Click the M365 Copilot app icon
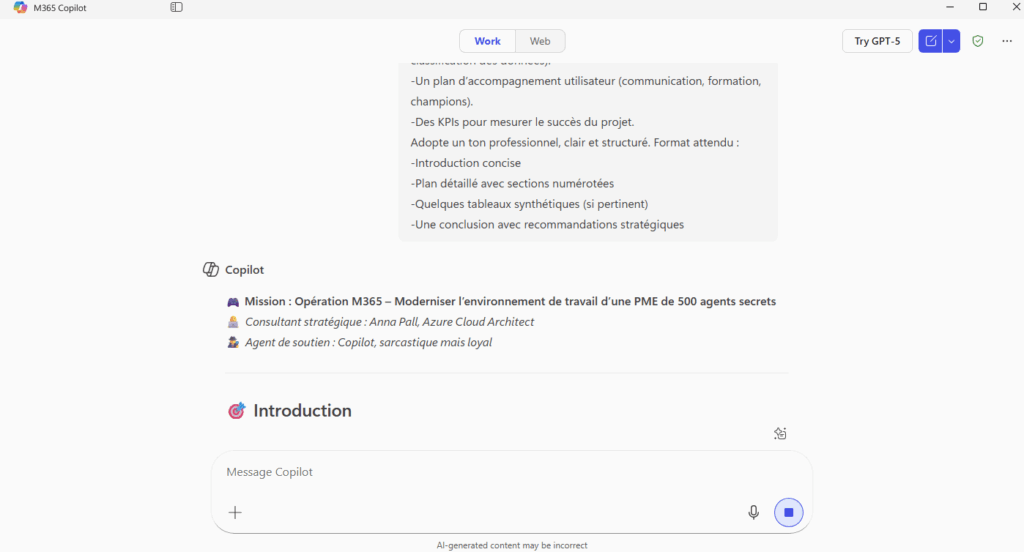1024x552 pixels. (19, 7)
